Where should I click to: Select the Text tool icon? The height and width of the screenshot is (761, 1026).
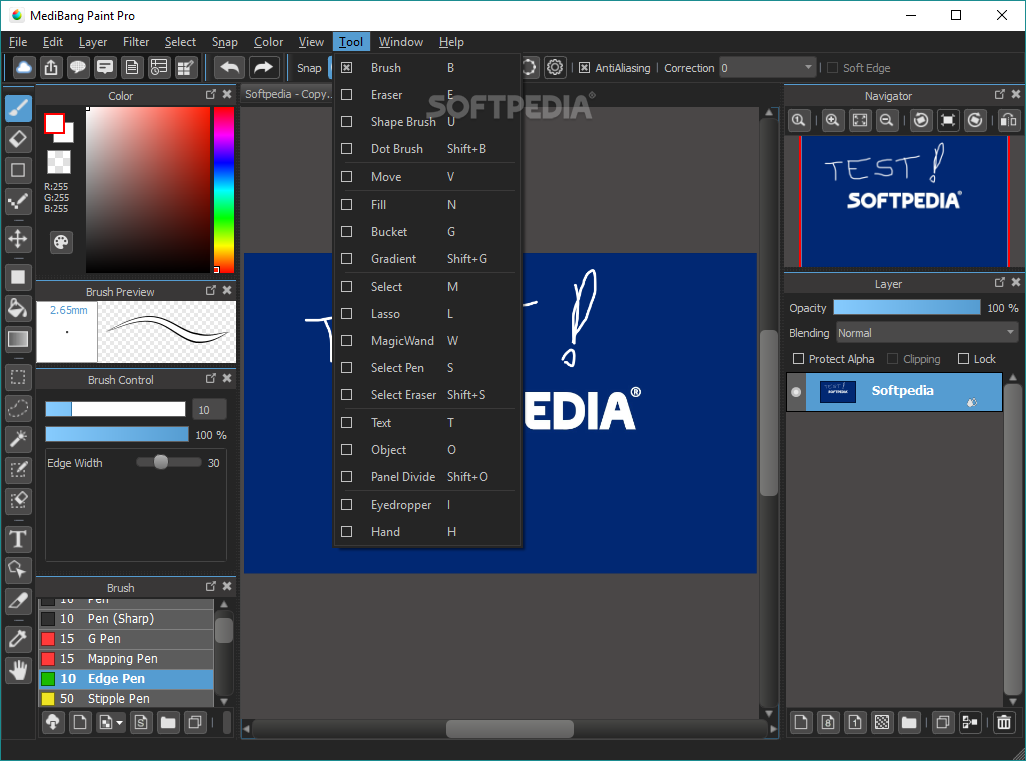(x=18, y=539)
